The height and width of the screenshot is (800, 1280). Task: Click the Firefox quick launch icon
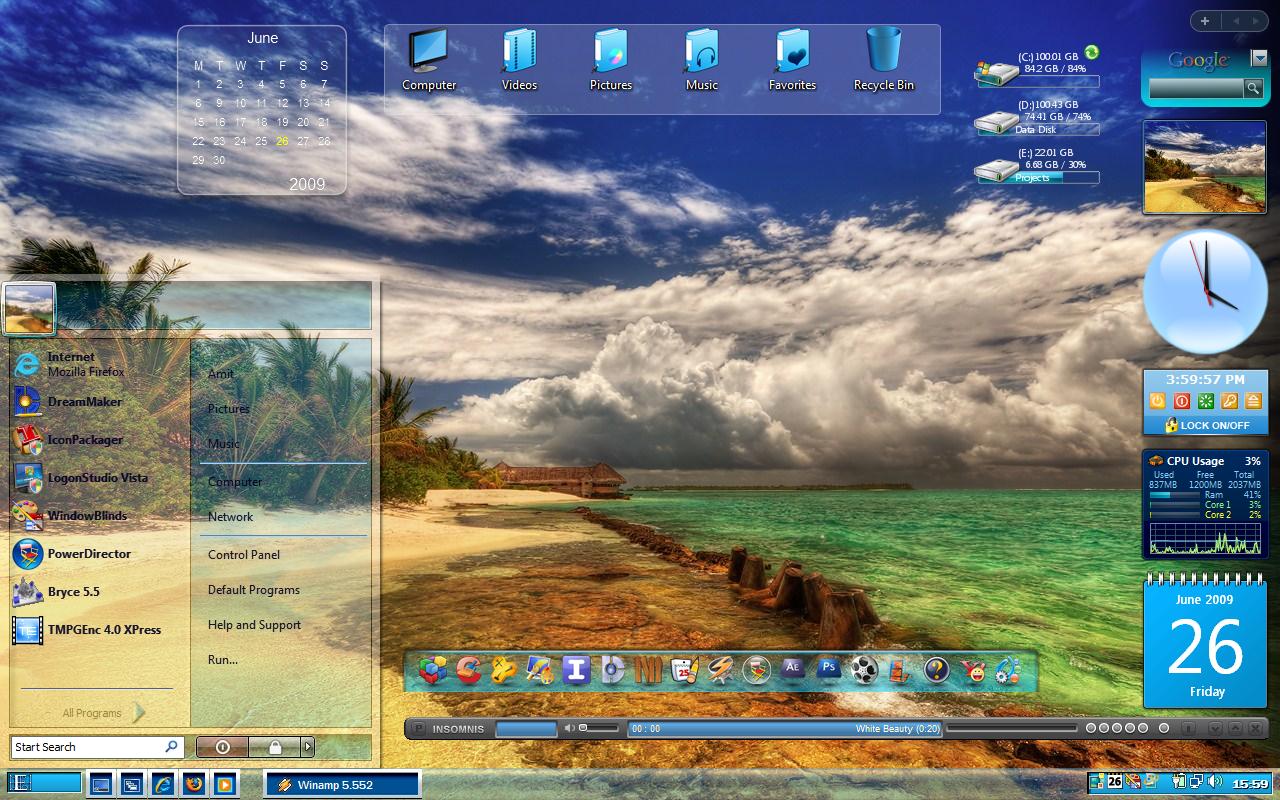pyautogui.click(x=193, y=784)
